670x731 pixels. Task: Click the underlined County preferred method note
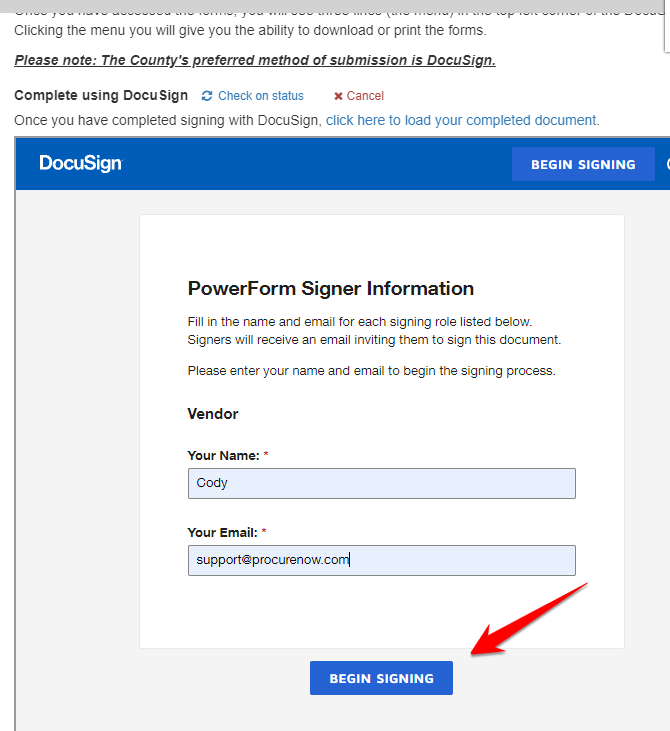pyautogui.click(x=255, y=60)
